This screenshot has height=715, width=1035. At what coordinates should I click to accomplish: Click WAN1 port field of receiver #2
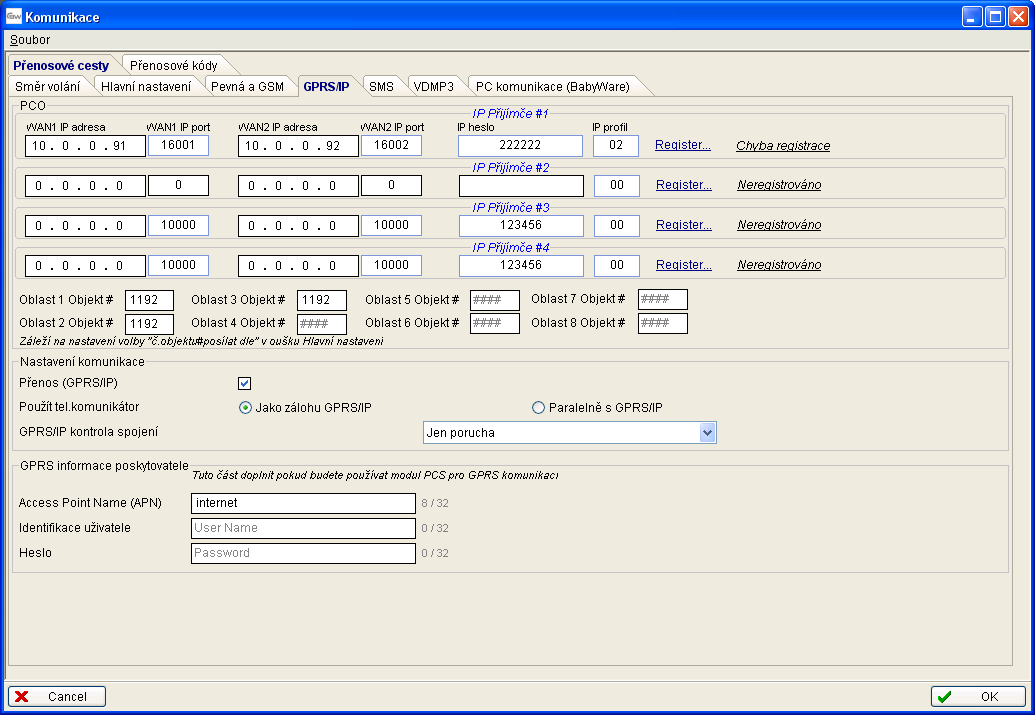(x=178, y=186)
